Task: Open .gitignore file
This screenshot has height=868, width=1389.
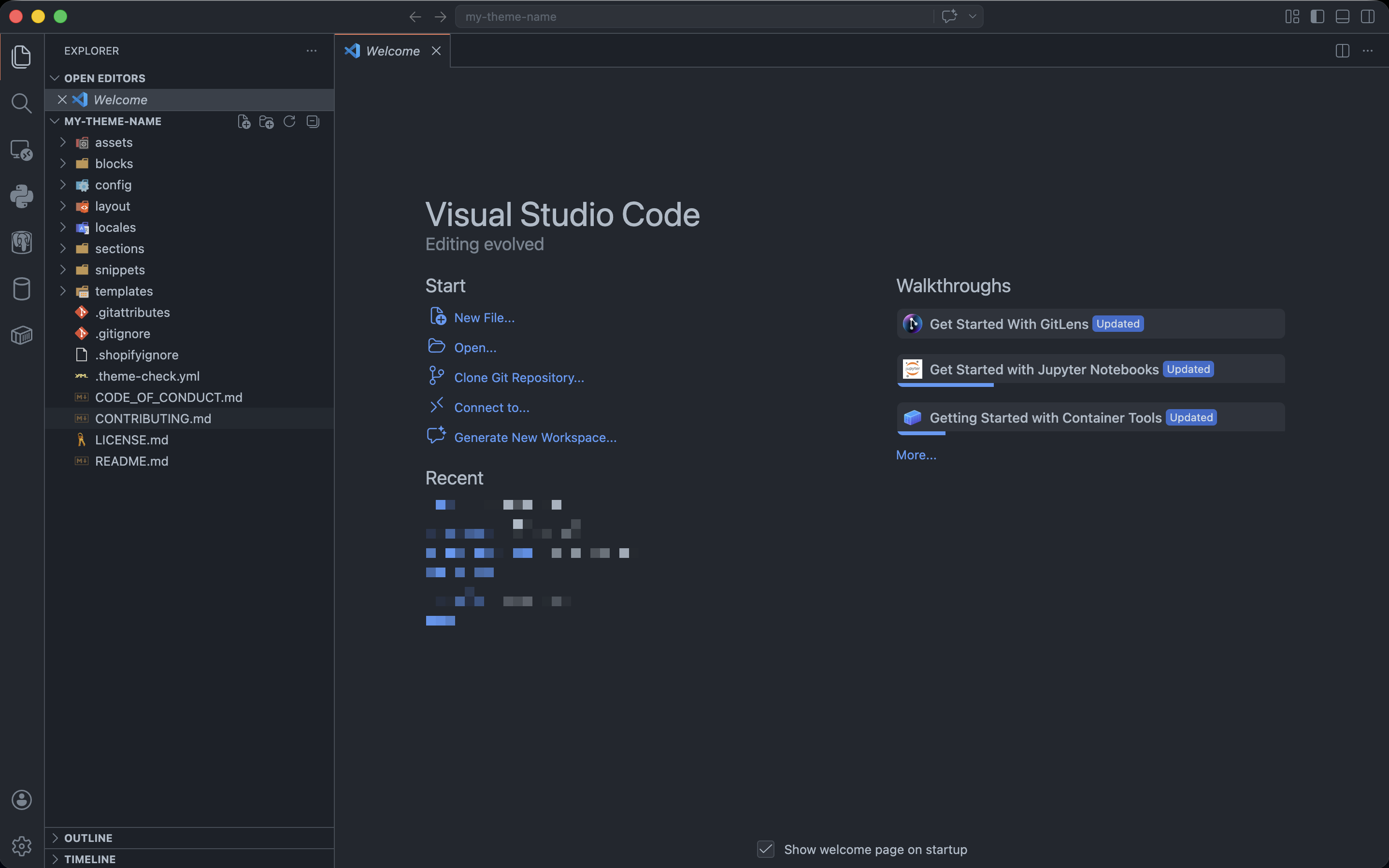Action: (x=189, y=334)
